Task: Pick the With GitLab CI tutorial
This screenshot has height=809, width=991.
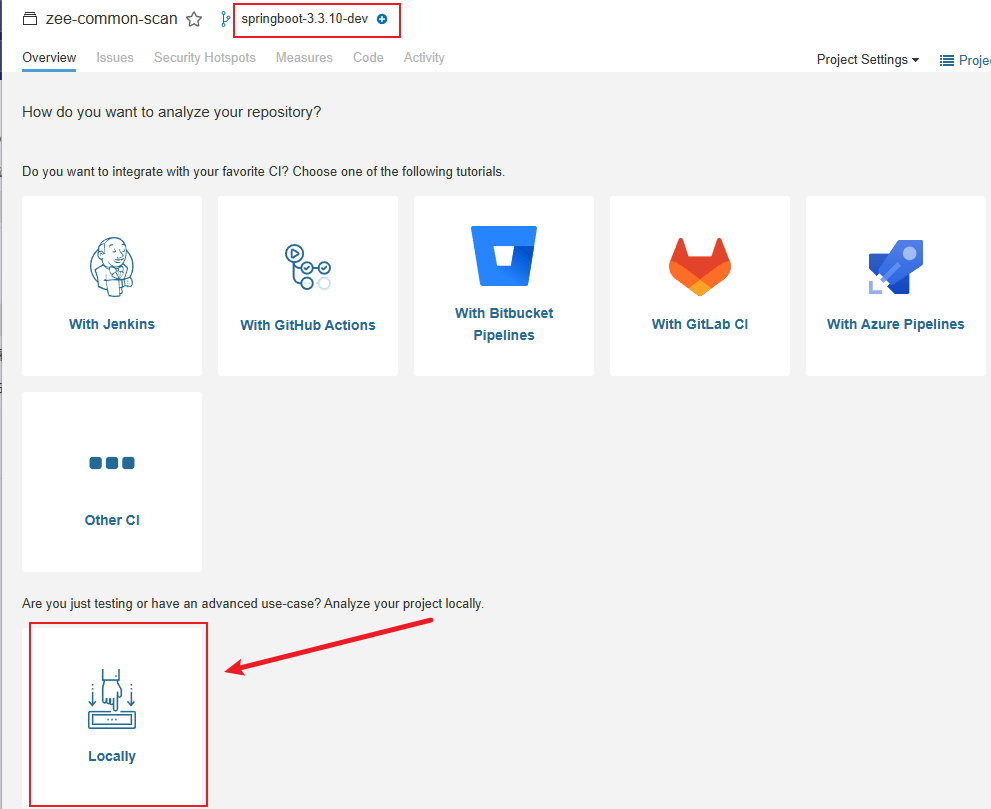Action: [700, 286]
